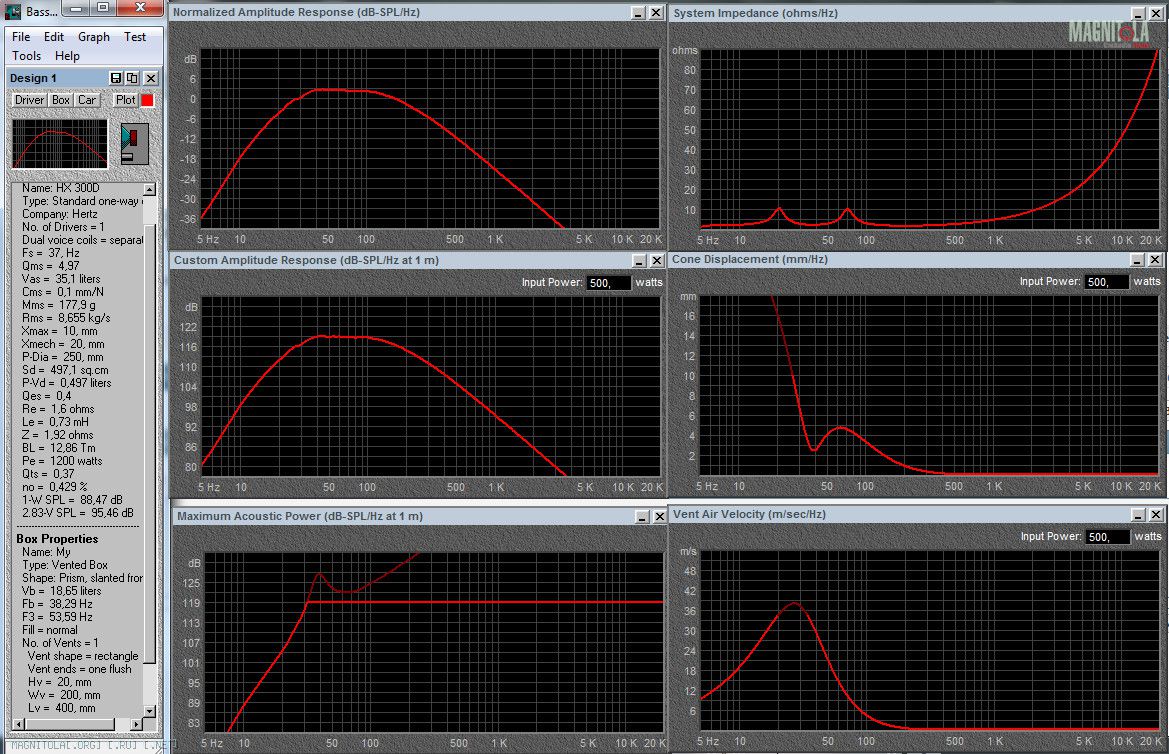Click the red plot color swatch
This screenshot has height=754, width=1169.
click(x=147, y=100)
